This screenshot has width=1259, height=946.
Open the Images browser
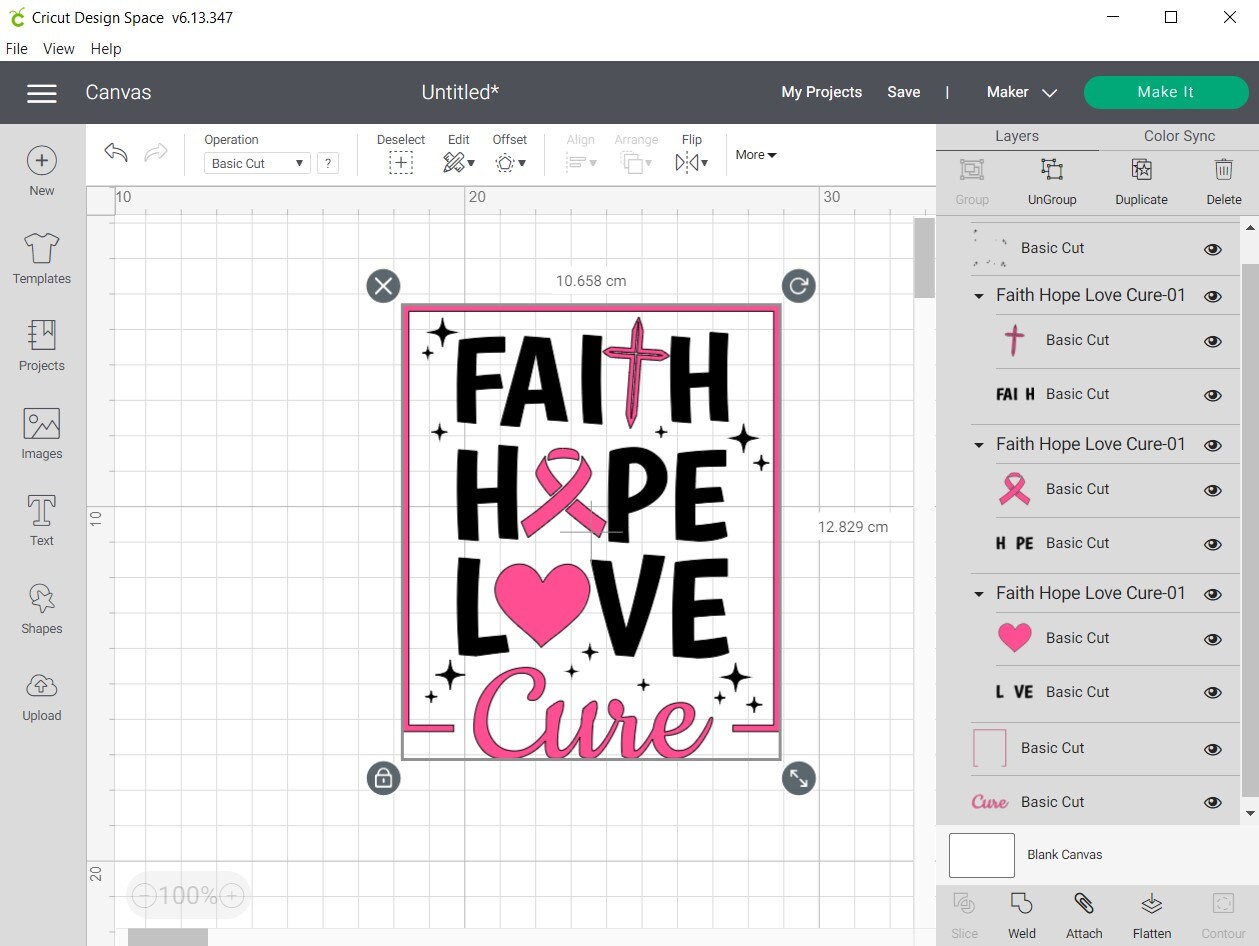click(x=41, y=430)
